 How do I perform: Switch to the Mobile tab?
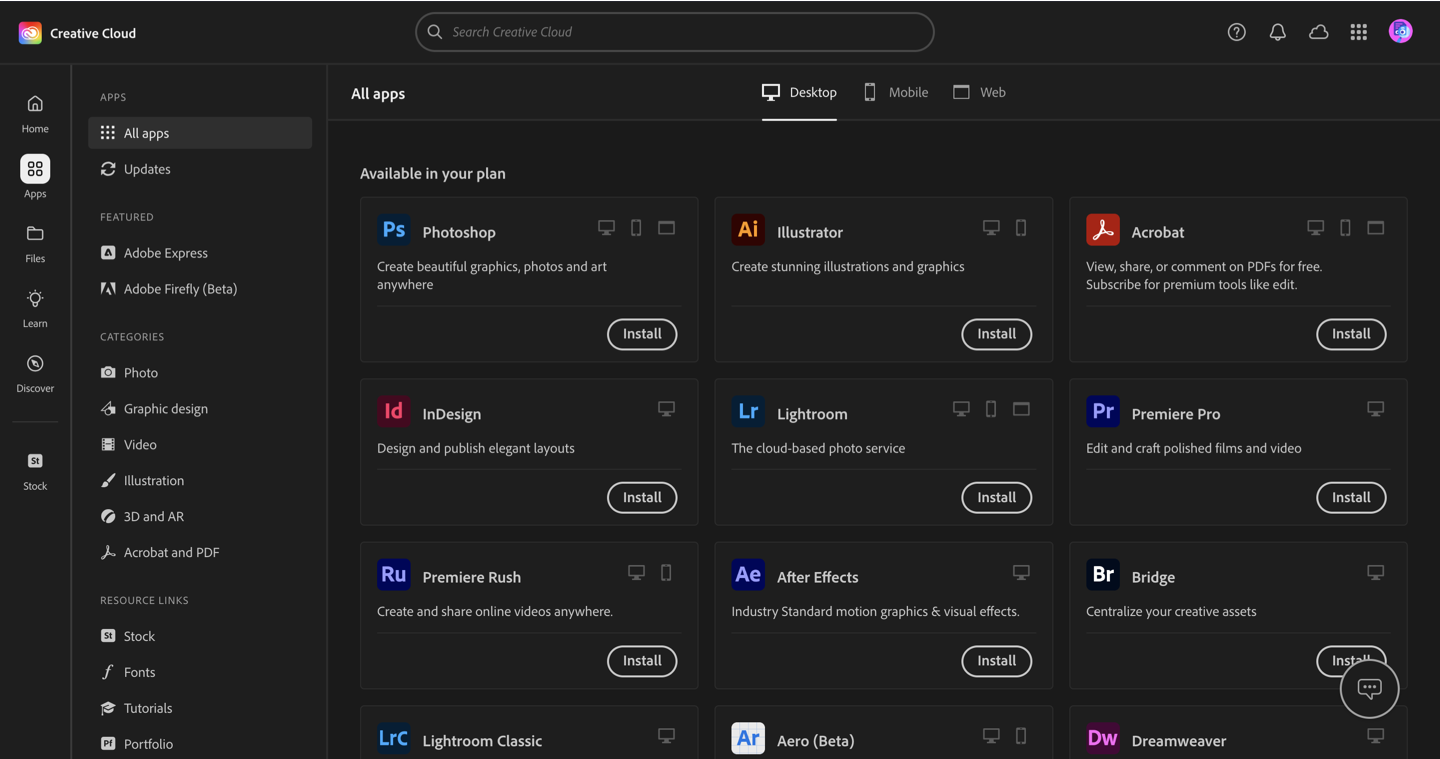pyautogui.click(x=896, y=92)
